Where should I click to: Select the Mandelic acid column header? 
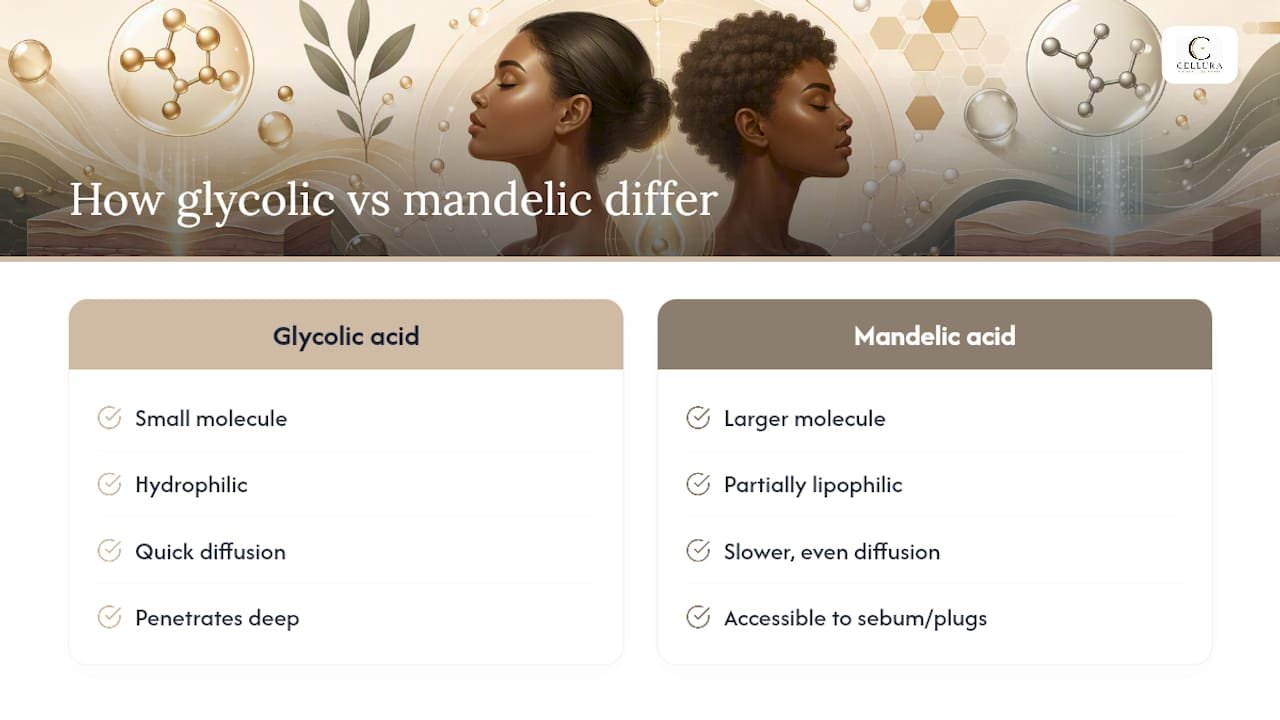click(934, 335)
